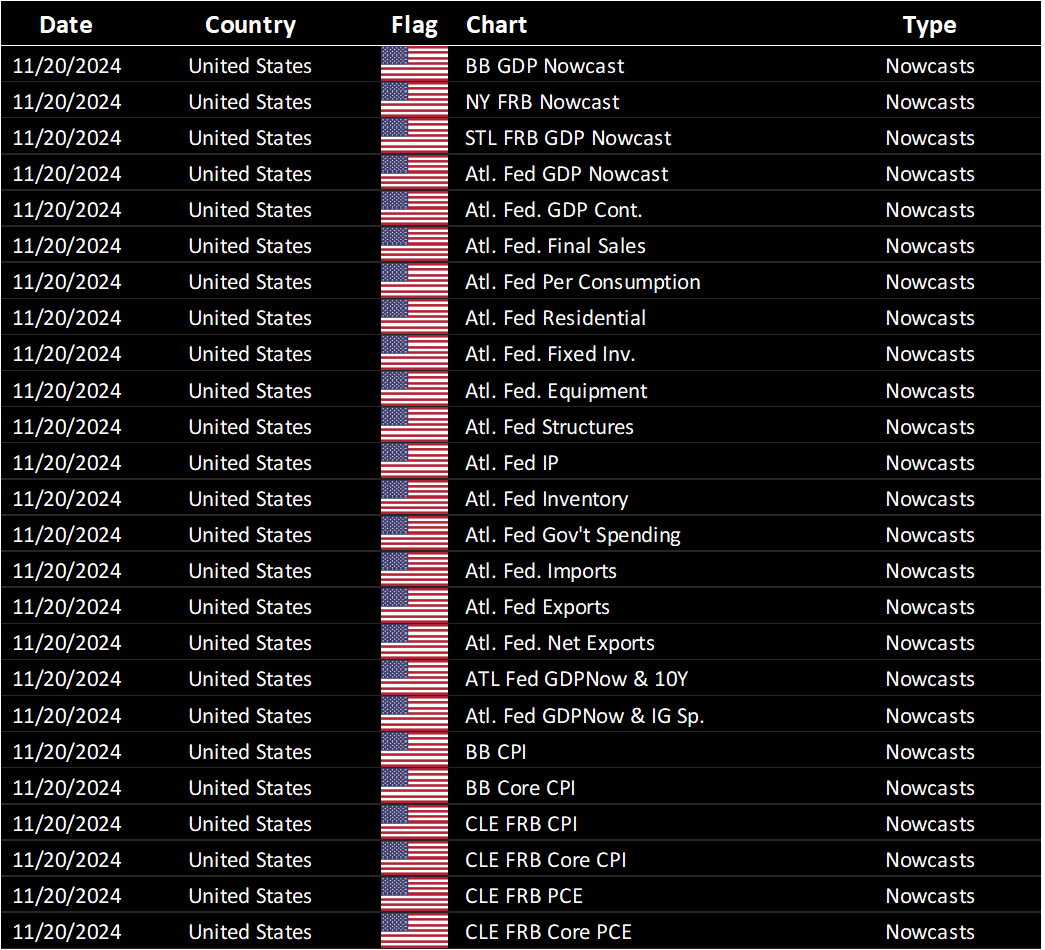Select the CLE FRB Core CPI cell
This screenshot has width=1045, height=950.
[546, 859]
